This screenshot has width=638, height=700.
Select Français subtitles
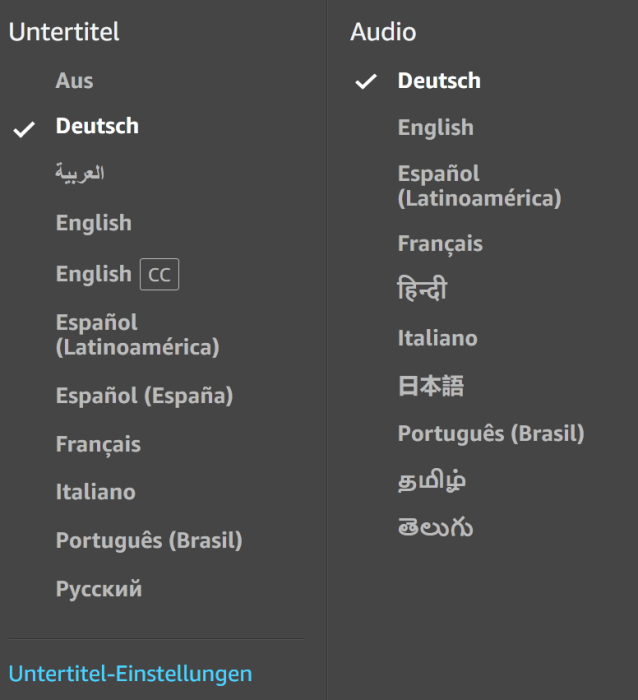pyautogui.click(x=98, y=444)
